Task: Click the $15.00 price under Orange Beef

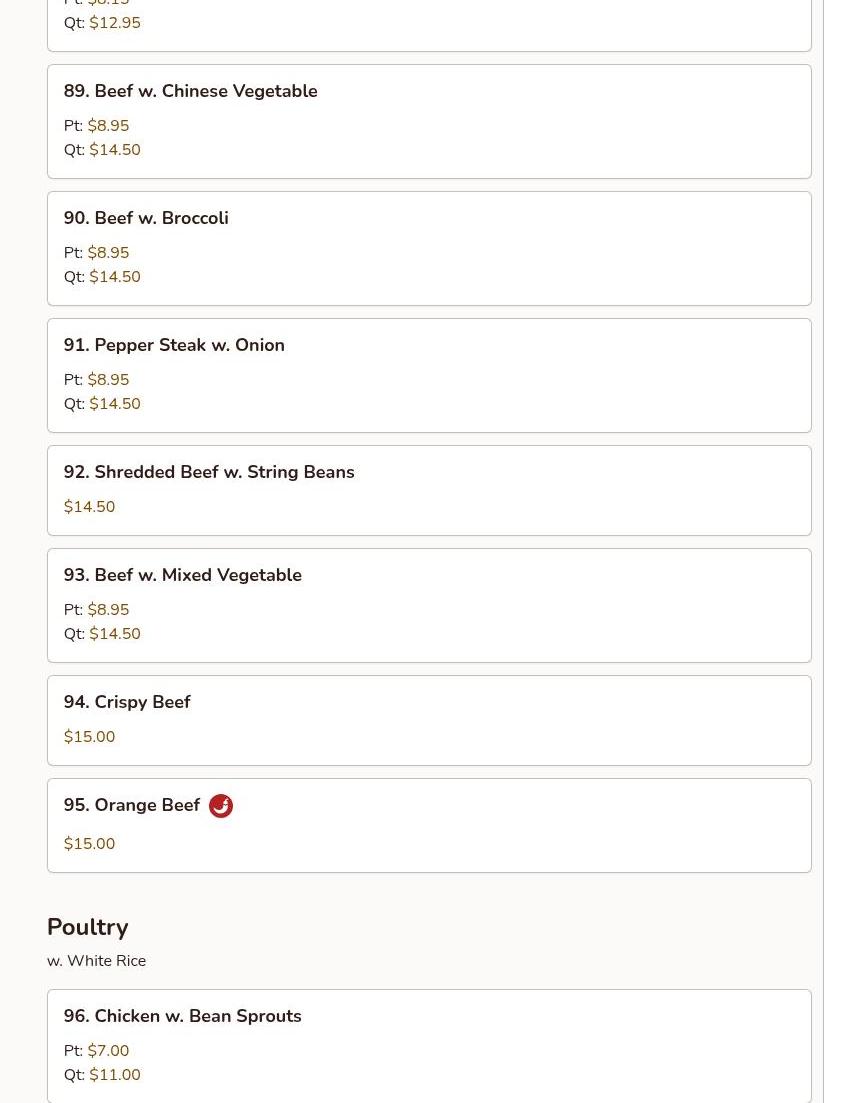Action: [x=89, y=843]
